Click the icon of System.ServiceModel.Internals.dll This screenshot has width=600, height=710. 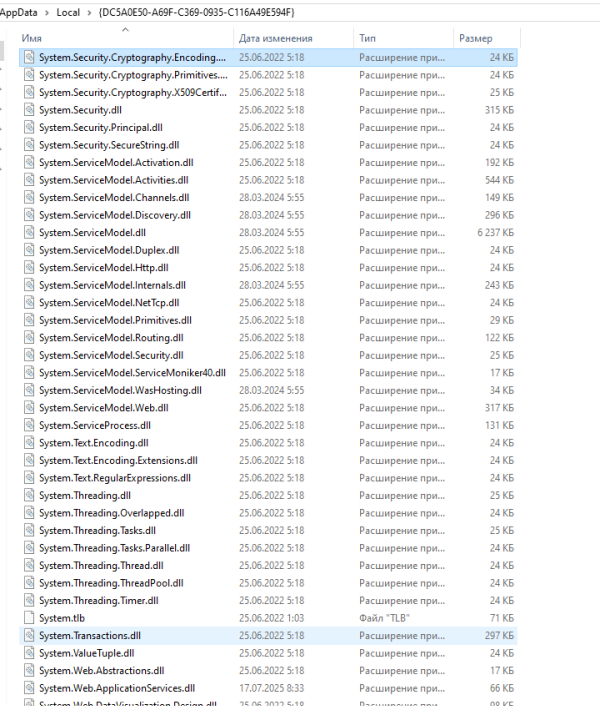pos(29,285)
